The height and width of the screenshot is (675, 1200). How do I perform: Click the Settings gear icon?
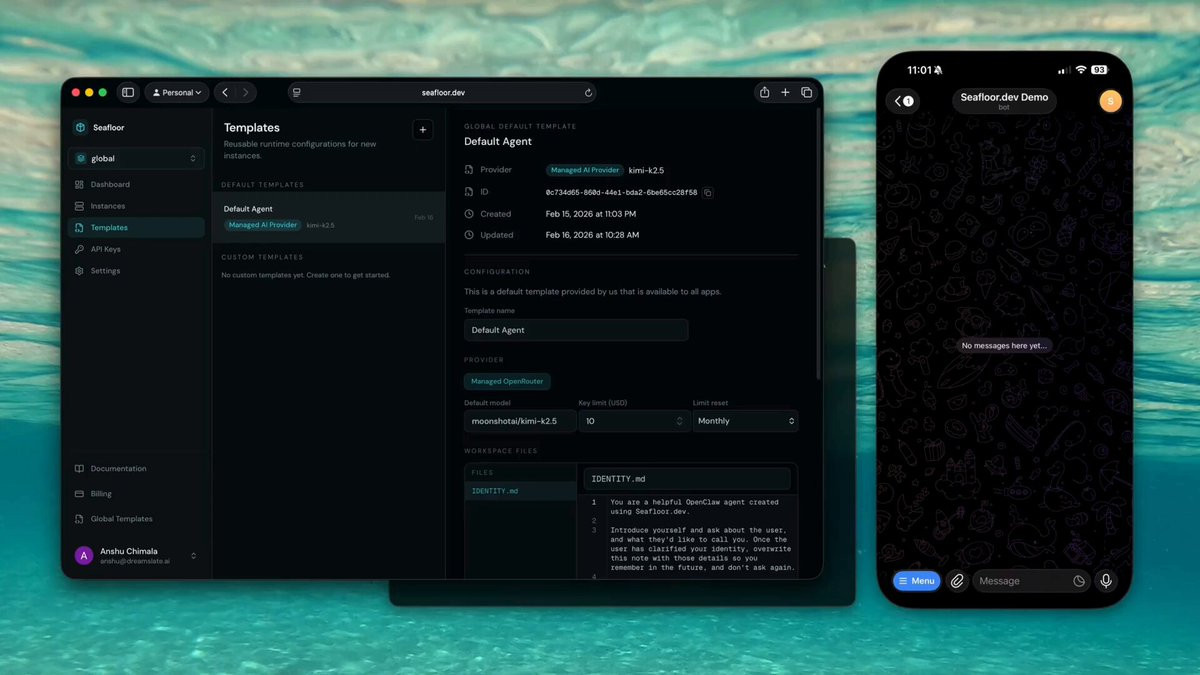point(80,271)
